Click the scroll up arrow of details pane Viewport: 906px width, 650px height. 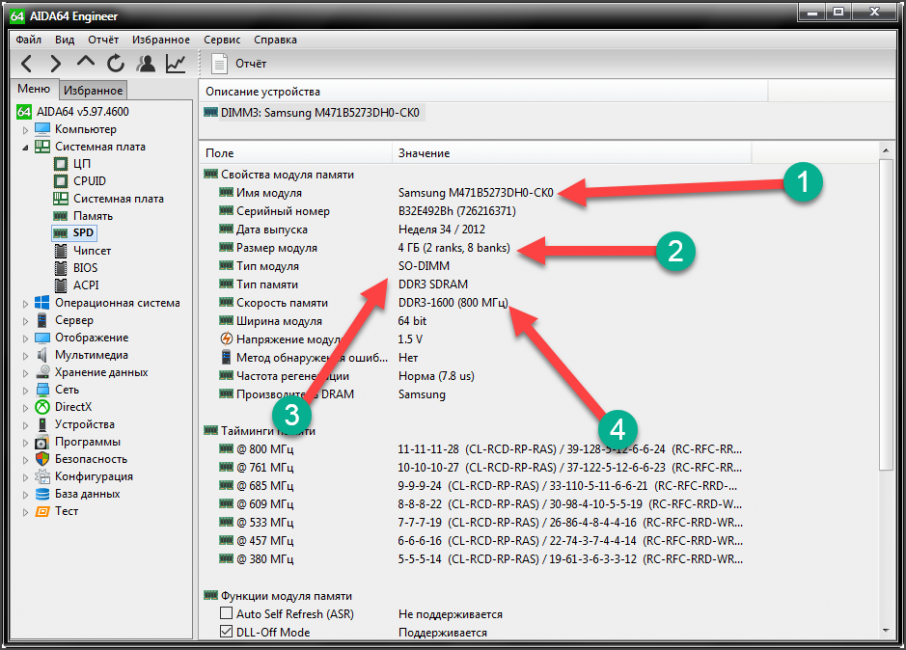[886, 151]
